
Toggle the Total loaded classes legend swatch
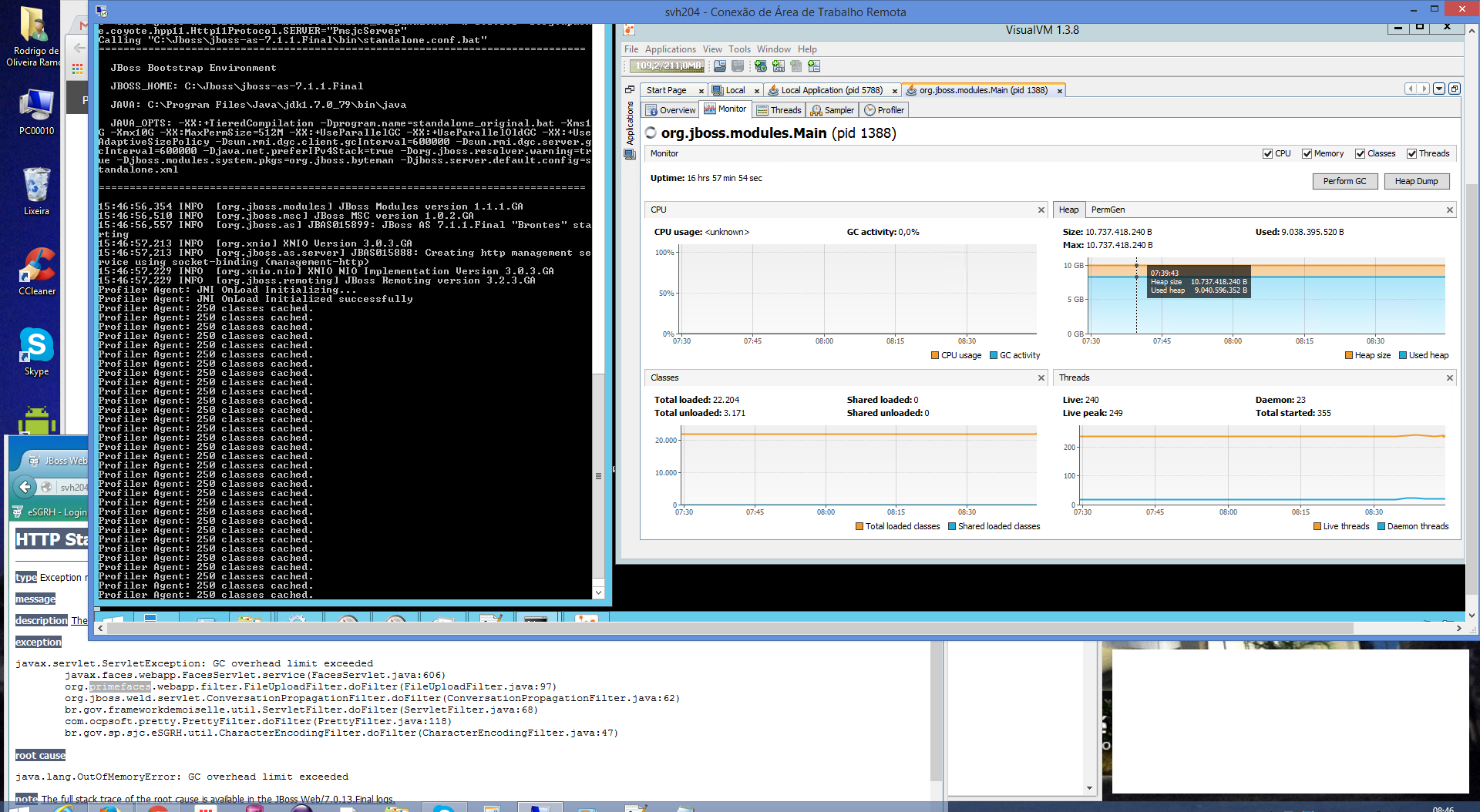click(x=859, y=526)
